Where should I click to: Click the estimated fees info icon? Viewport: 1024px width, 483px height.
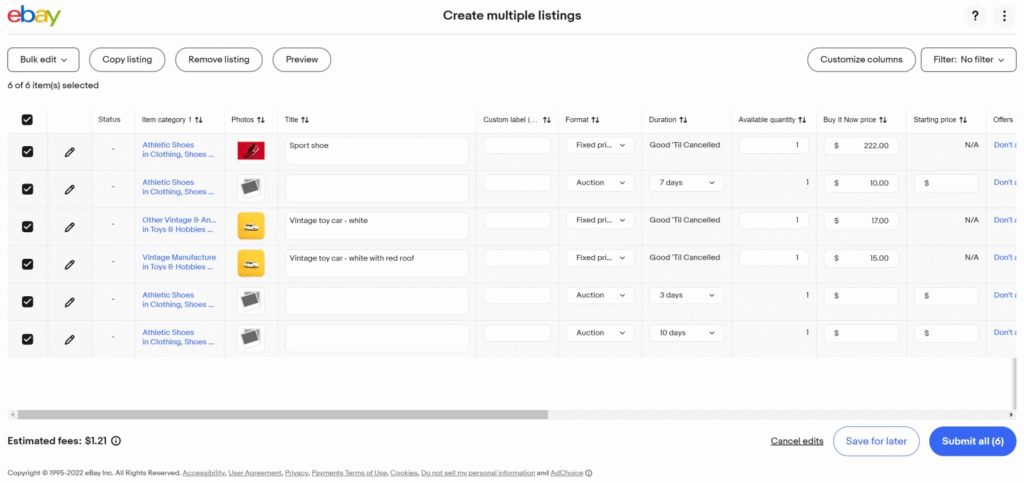[x=116, y=441]
